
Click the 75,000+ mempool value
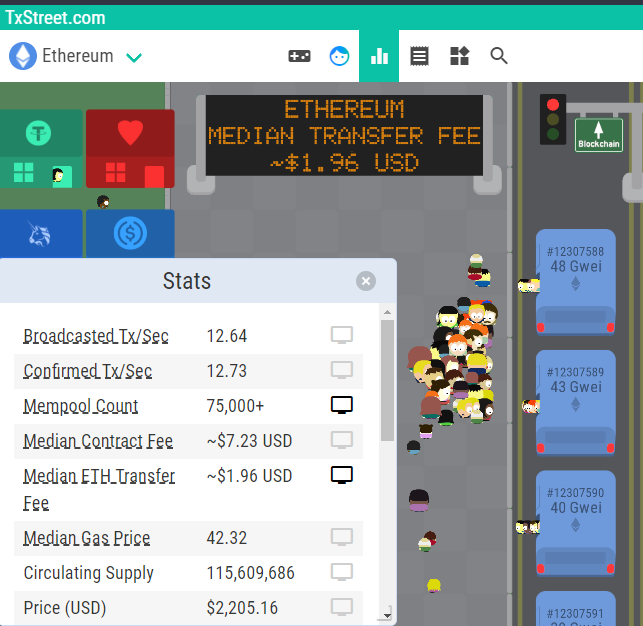(235, 406)
